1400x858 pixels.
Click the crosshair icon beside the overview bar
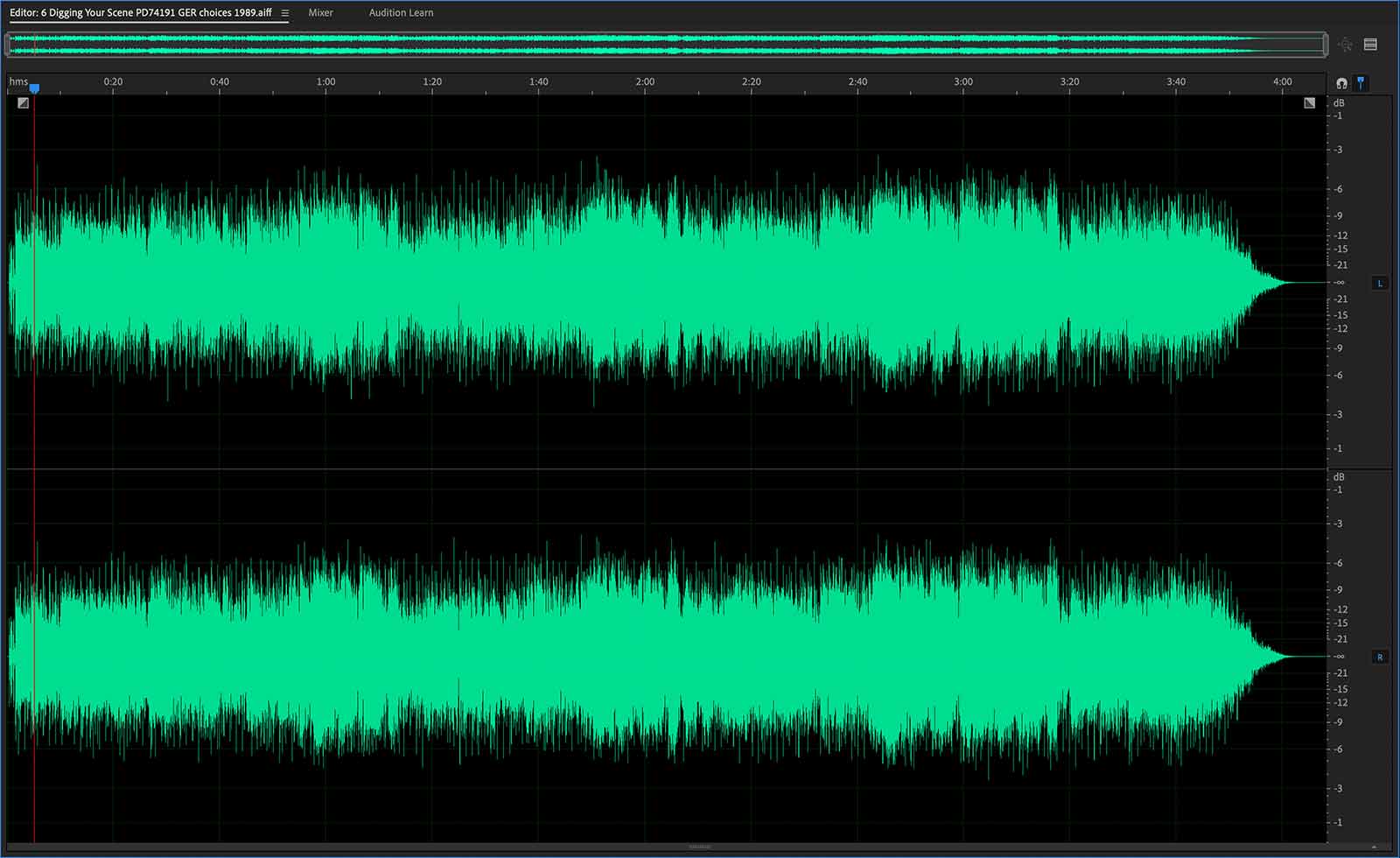1348,45
